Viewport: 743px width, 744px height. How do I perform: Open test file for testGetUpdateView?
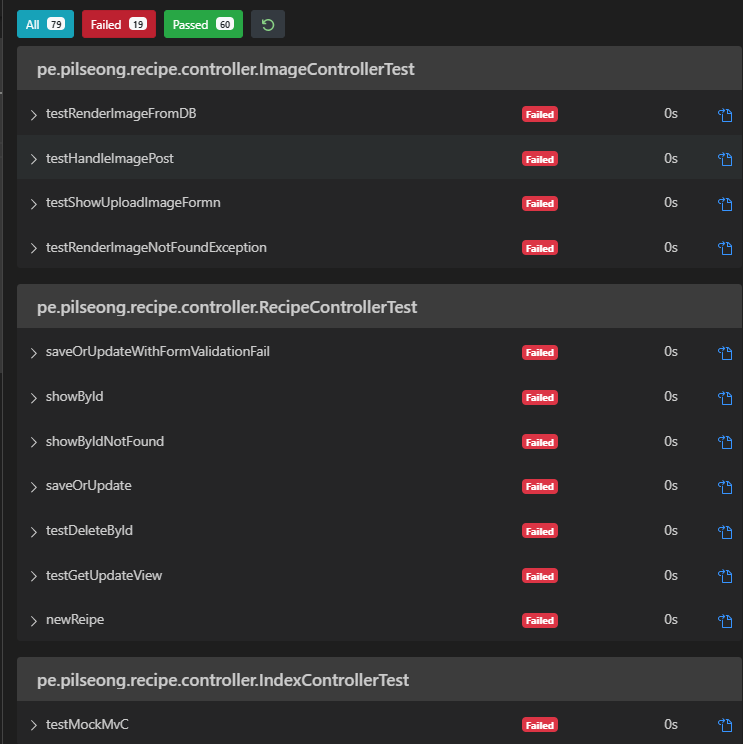(x=724, y=576)
